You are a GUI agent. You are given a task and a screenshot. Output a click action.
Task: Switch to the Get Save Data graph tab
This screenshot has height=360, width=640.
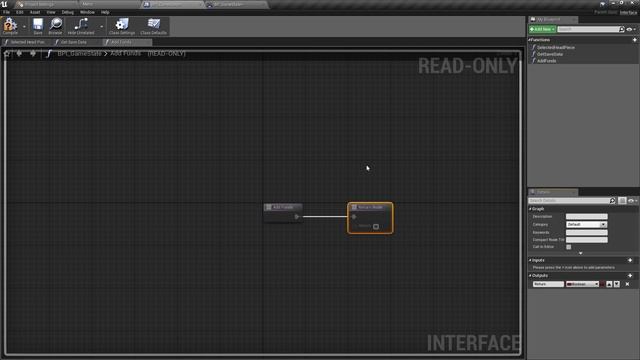click(76, 42)
